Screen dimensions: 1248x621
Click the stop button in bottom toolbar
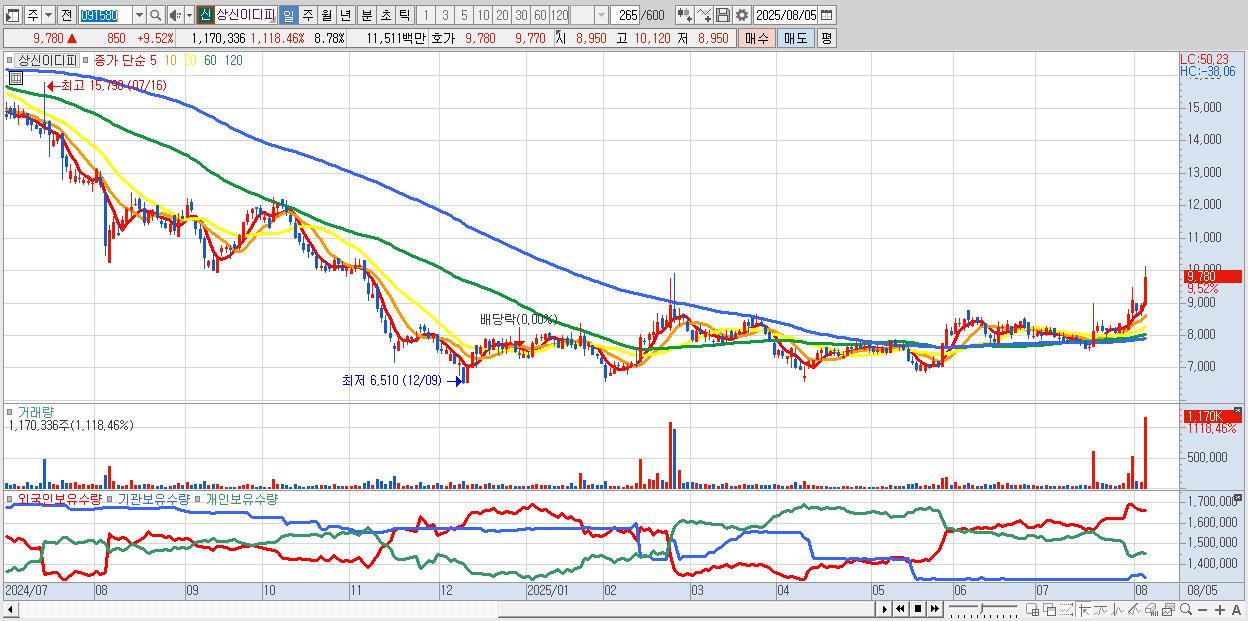tap(918, 609)
